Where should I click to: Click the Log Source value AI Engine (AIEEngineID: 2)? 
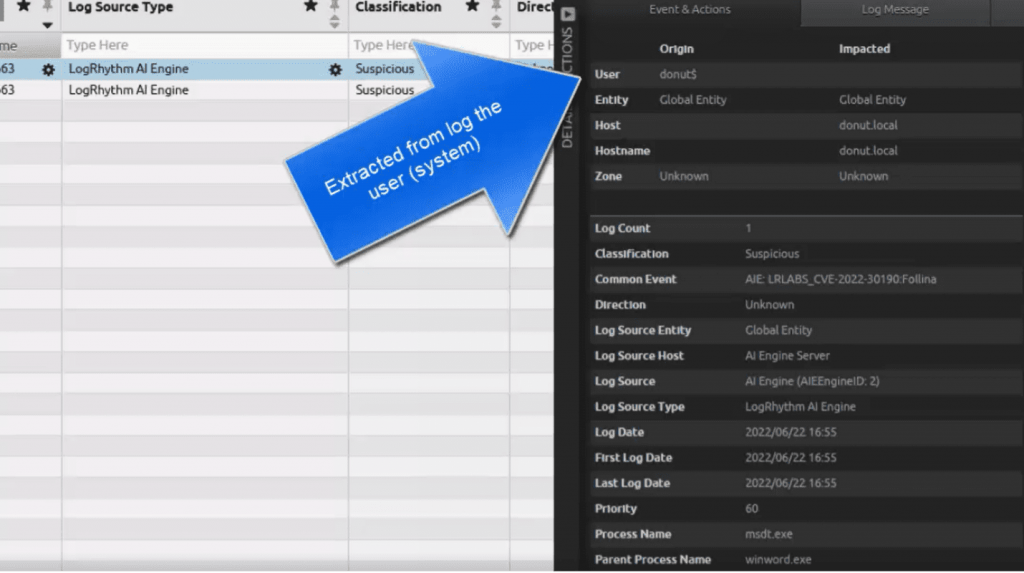812,382
